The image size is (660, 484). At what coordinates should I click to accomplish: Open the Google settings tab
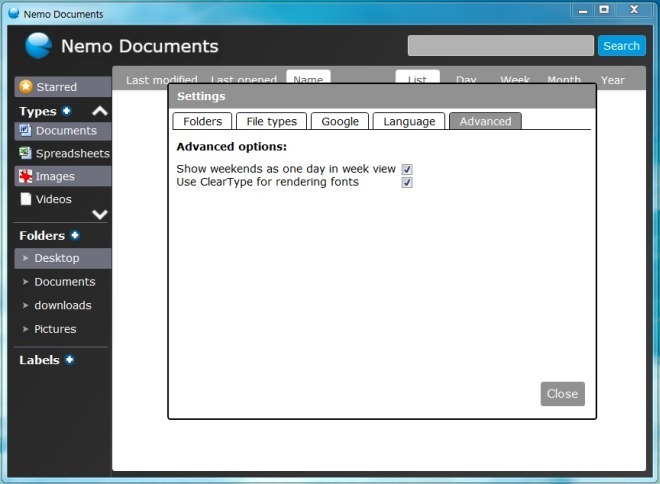tap(340, 121)
